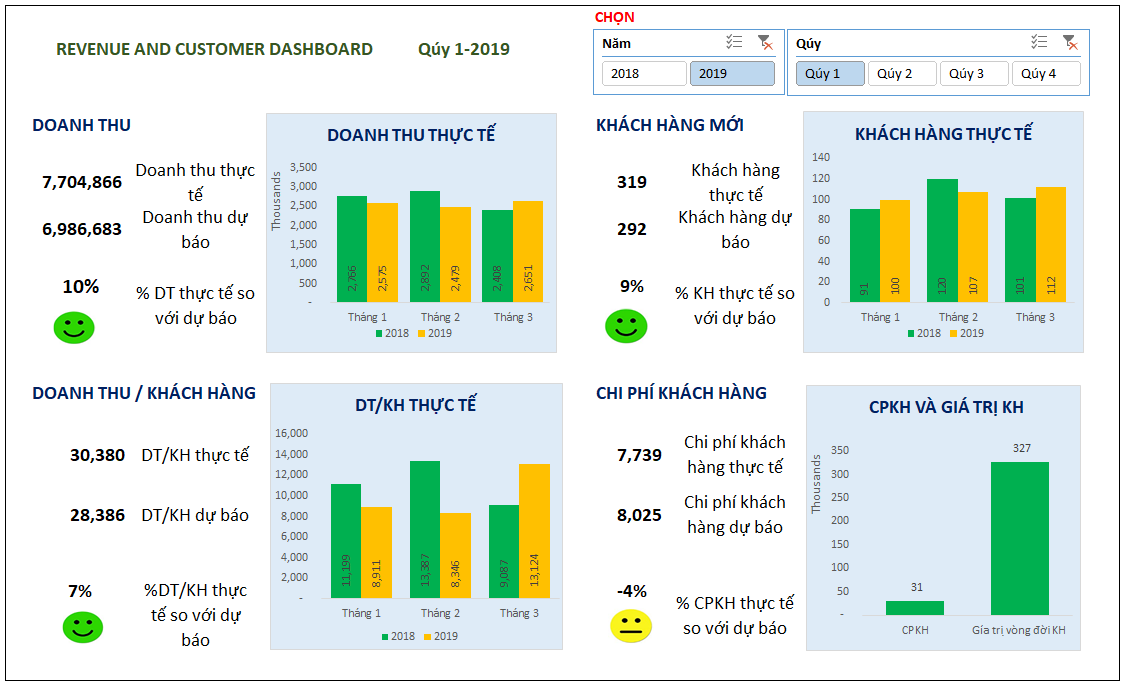Select the DT/KH actual value 30,380

(x=98, y=455)
